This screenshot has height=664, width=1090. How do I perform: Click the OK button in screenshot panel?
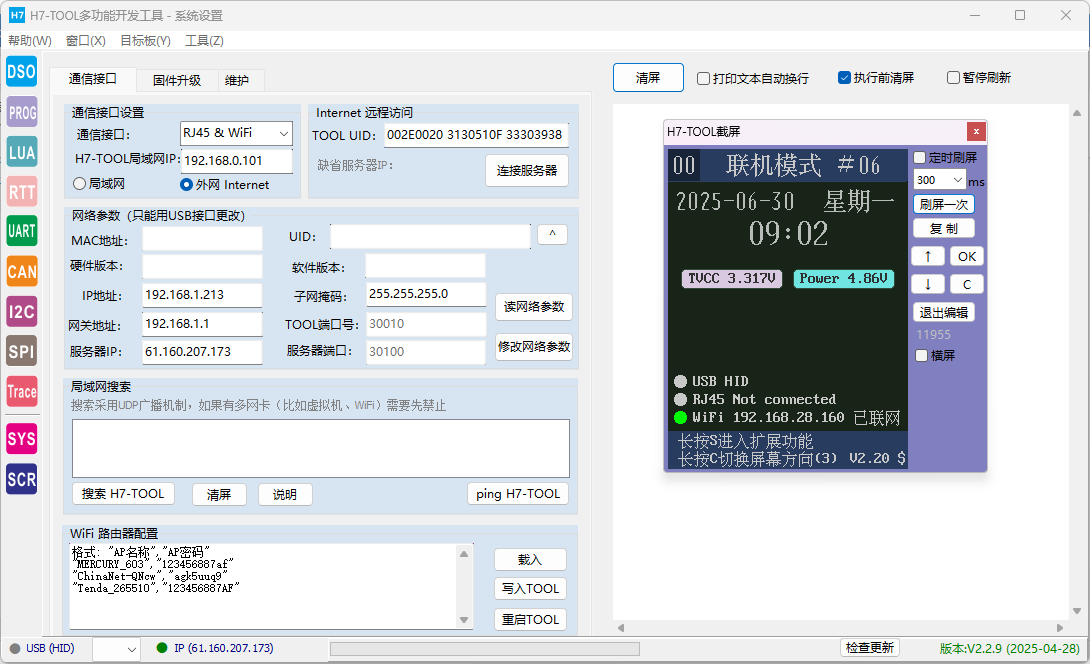click(x=967, y=257)
